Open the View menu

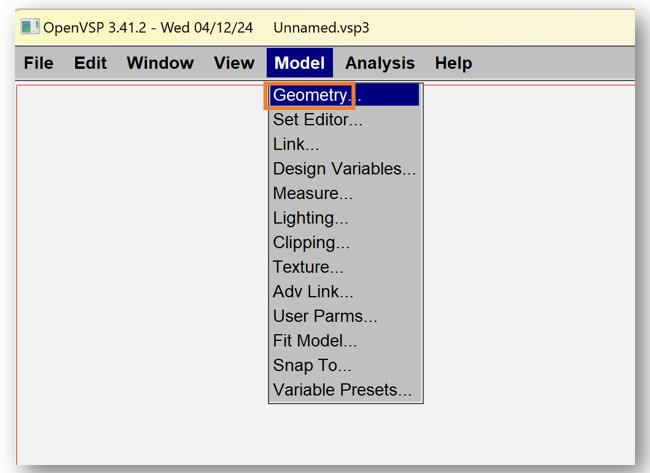tap(234, 63)
